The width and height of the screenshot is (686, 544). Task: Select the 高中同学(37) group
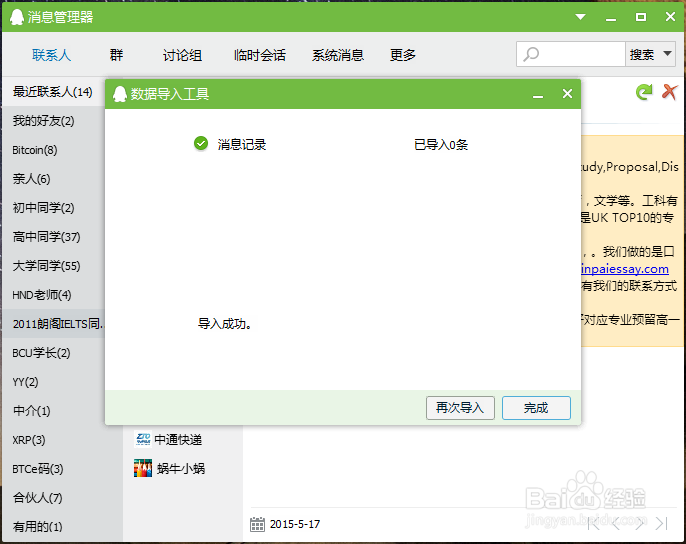point(53,237)
